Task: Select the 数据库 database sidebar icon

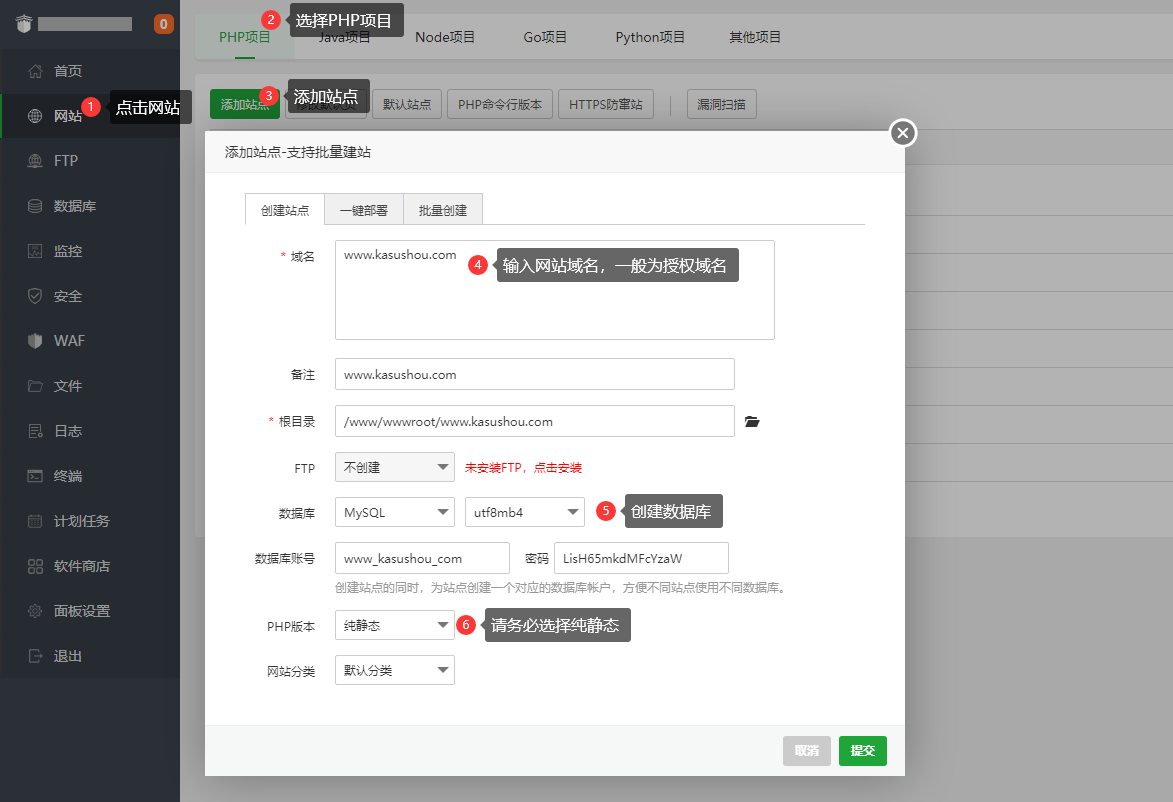Action: 36,206
